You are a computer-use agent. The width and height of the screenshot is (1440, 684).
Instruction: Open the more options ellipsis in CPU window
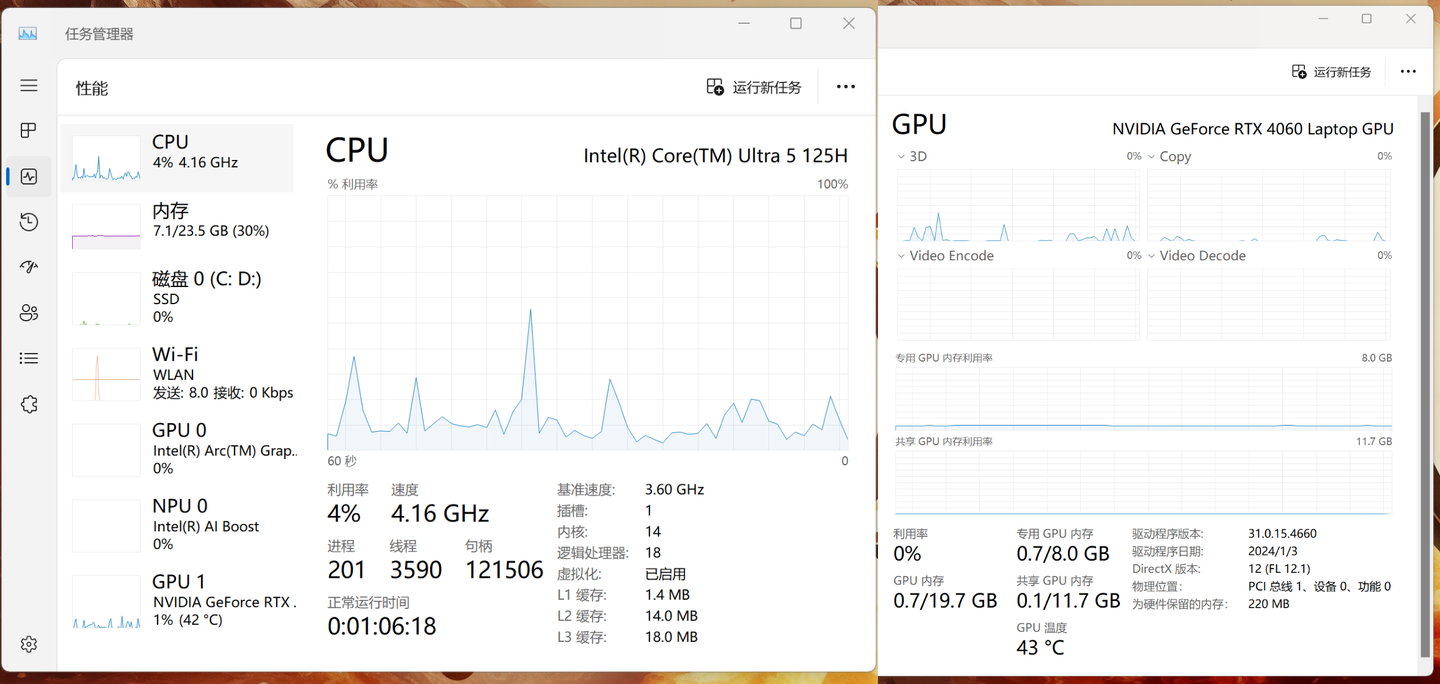click(x=846, y=87)
